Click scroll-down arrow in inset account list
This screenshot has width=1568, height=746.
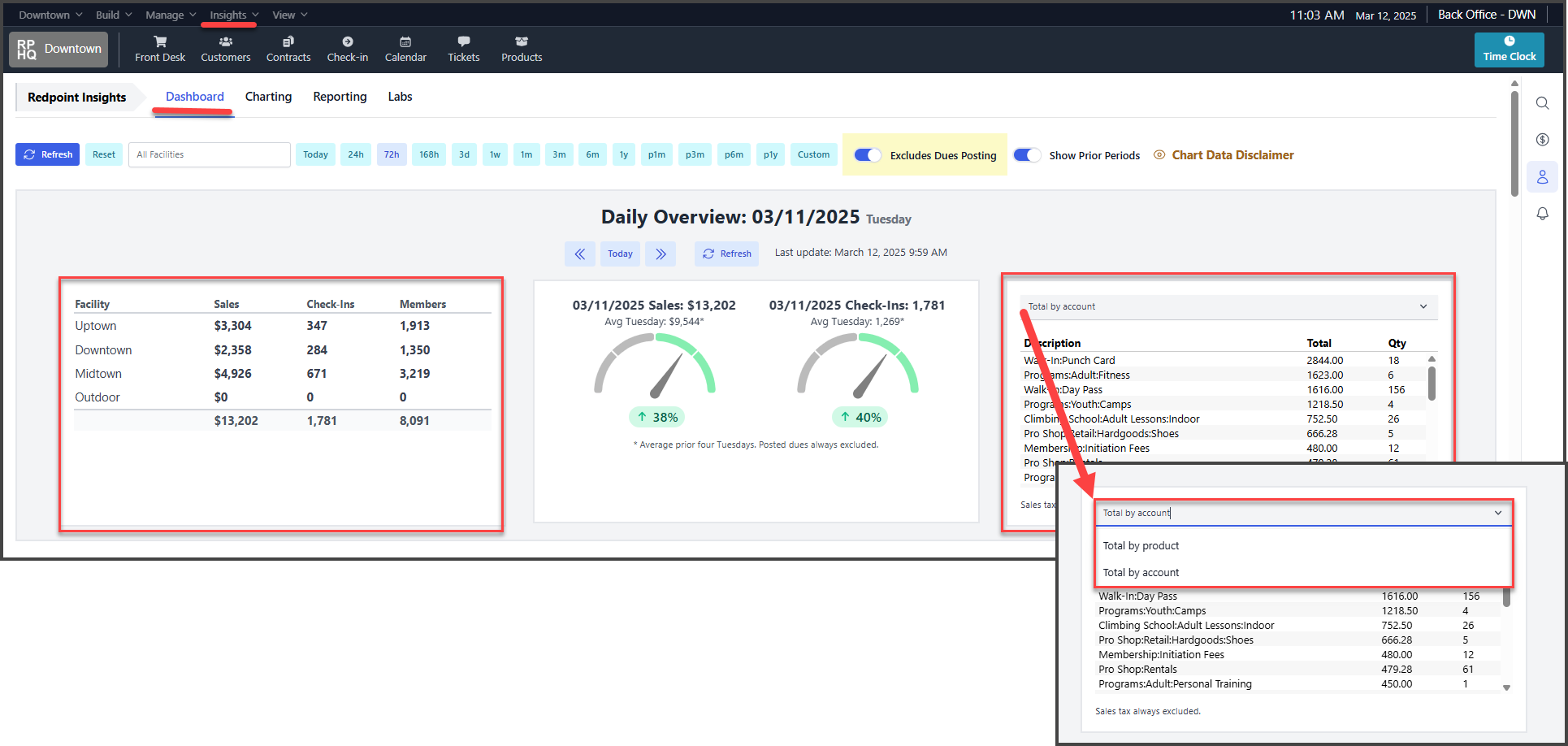(1506, 687)
